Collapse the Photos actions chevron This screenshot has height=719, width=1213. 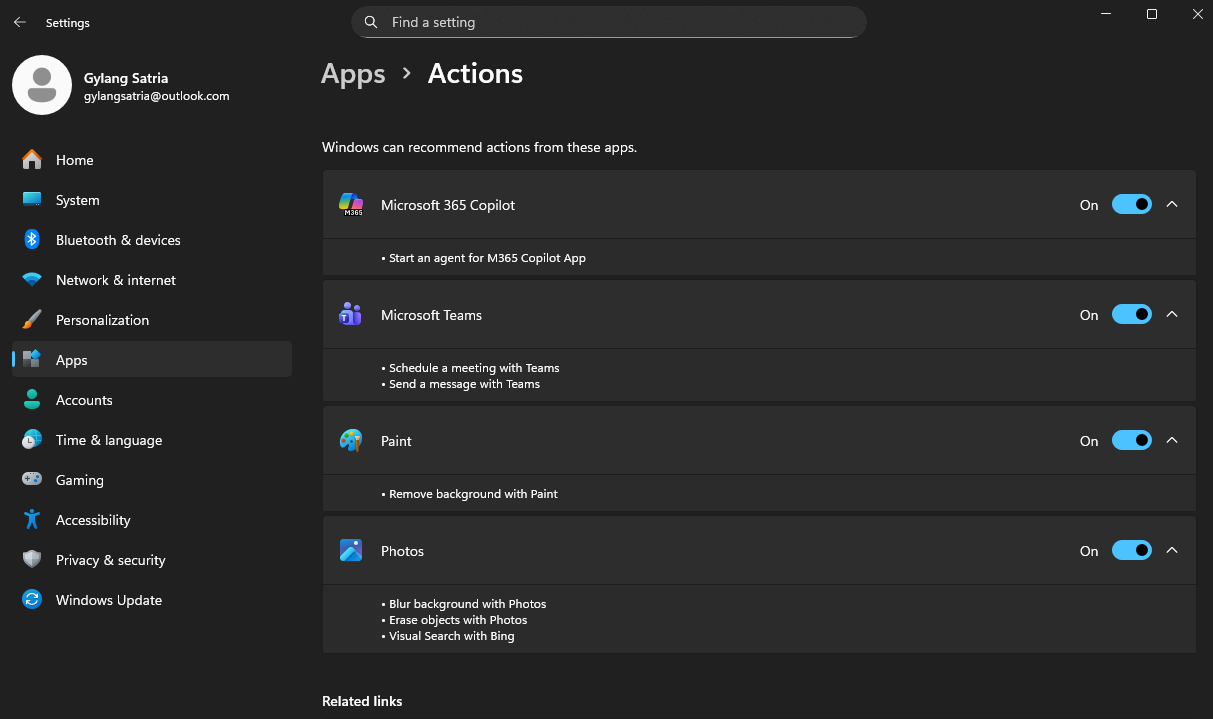coord(1173,551)
